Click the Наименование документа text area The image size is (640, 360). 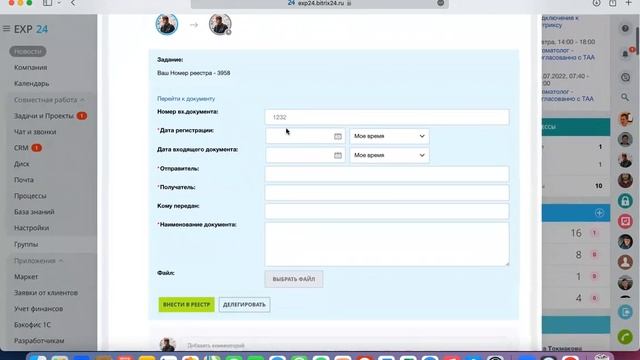(387, 244)
